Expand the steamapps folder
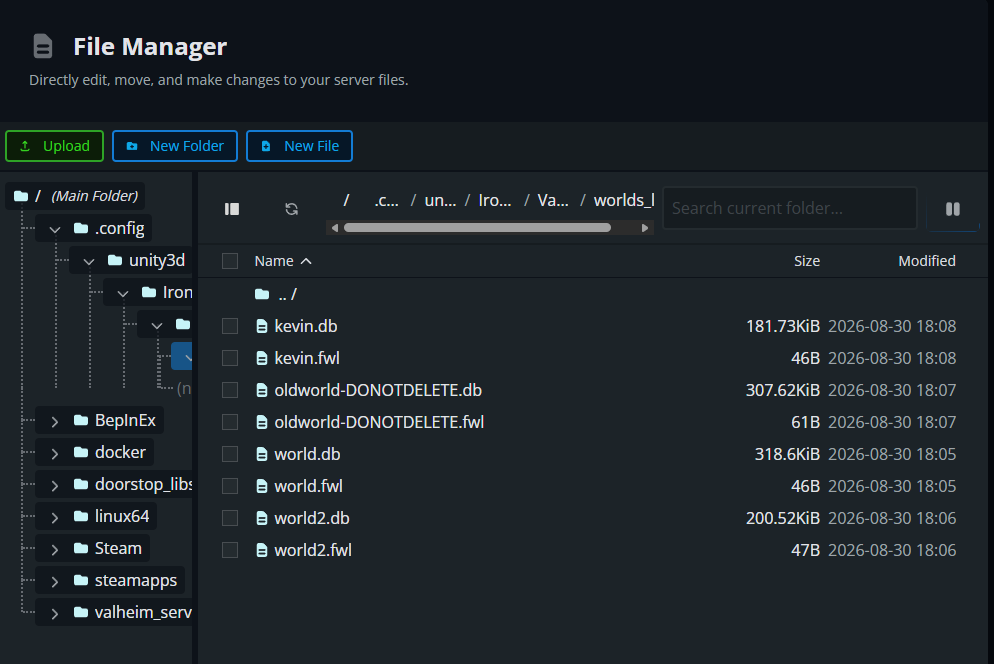Screen dimensions: 994x664 click(x=55, y=581)
